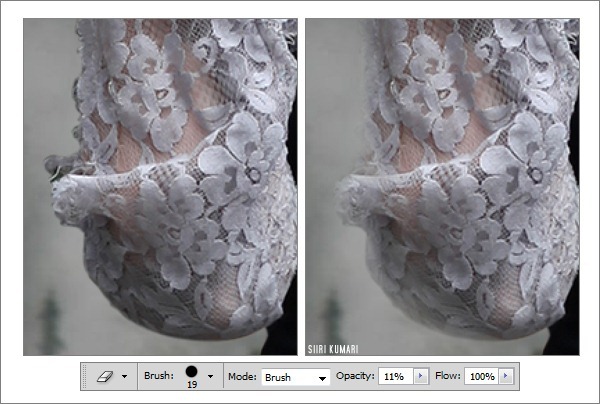Click the brush size value 19
This screenshot has width=600, height=404.
coord(191,385)
